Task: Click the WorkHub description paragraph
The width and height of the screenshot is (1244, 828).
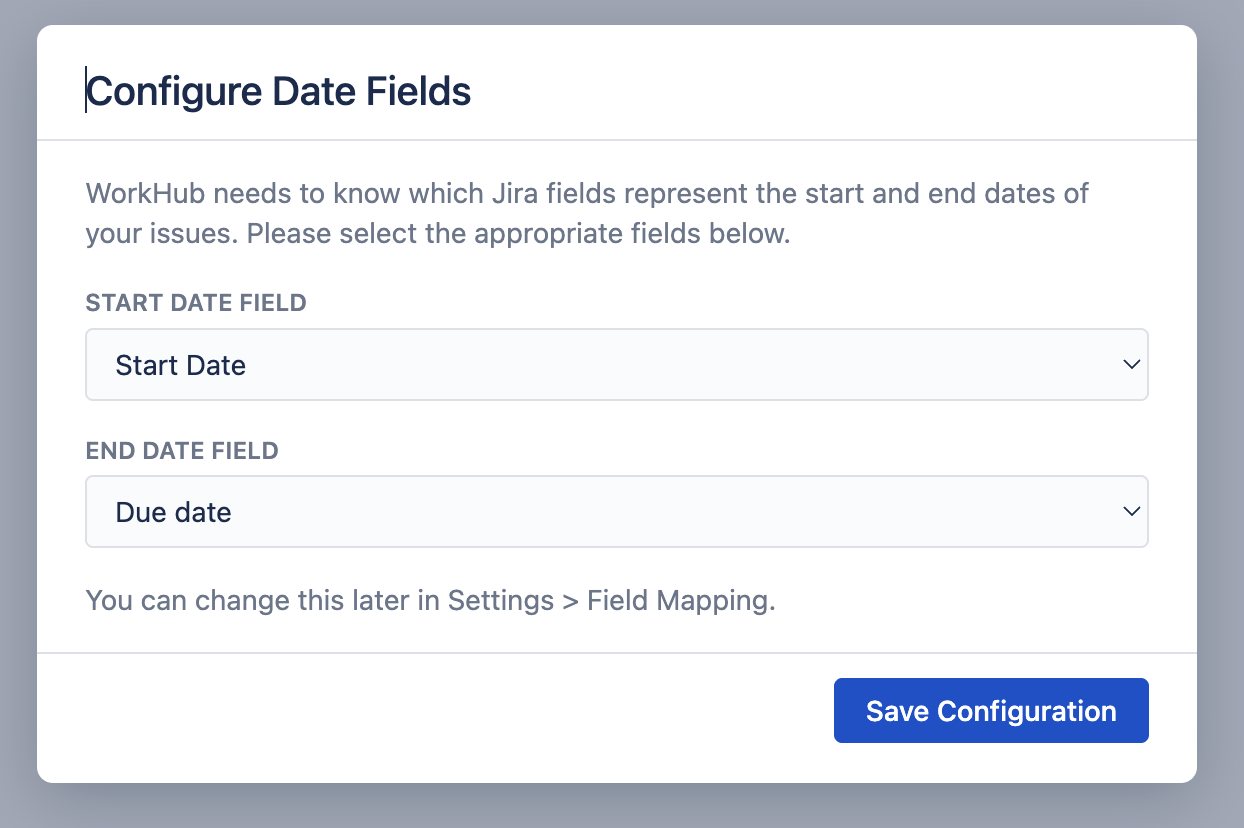Action: coord(587,213)
